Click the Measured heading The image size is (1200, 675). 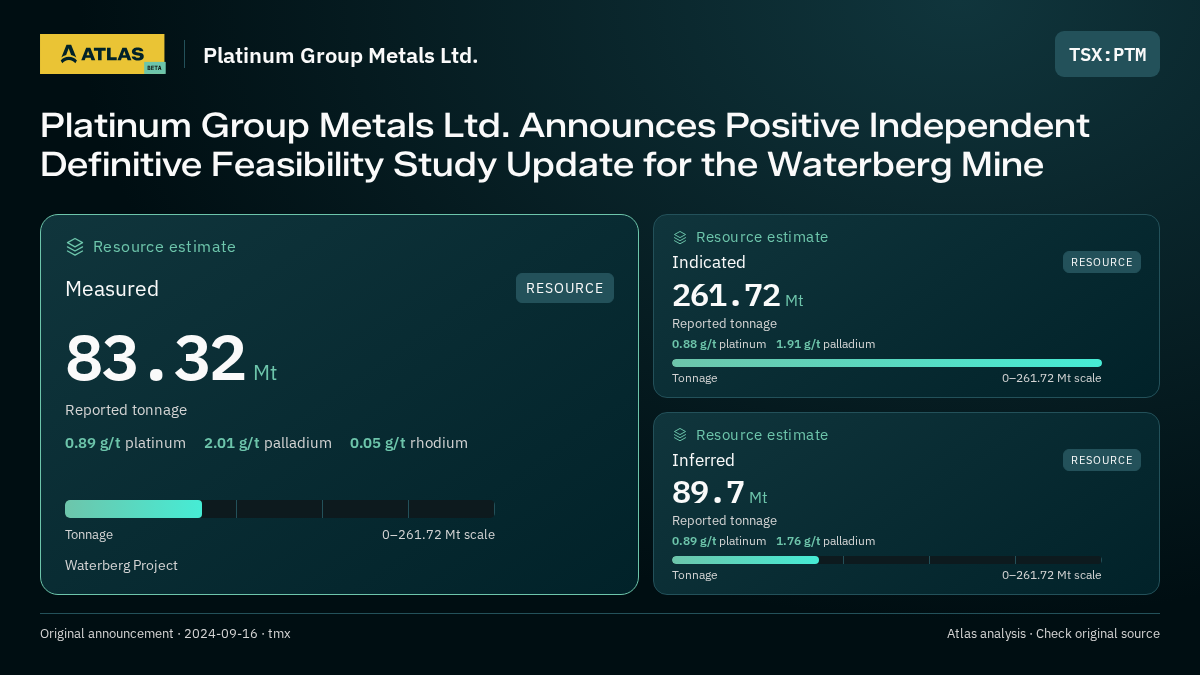112,289
